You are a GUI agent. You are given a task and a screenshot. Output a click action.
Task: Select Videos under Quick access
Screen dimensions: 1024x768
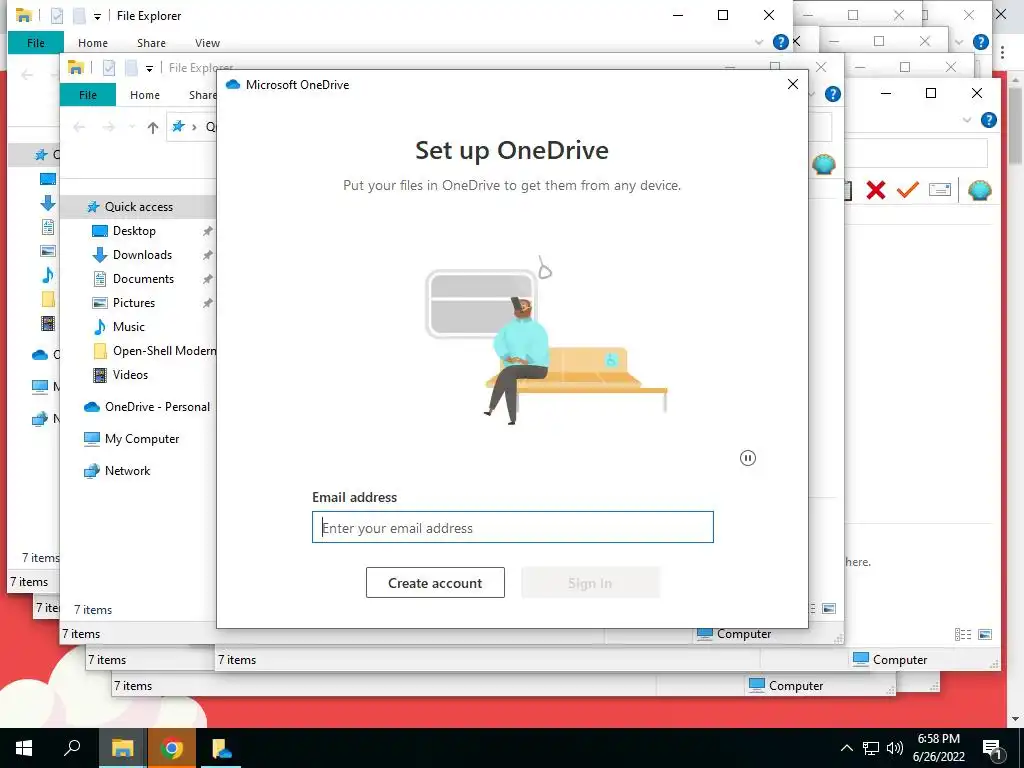click(130, 375)
